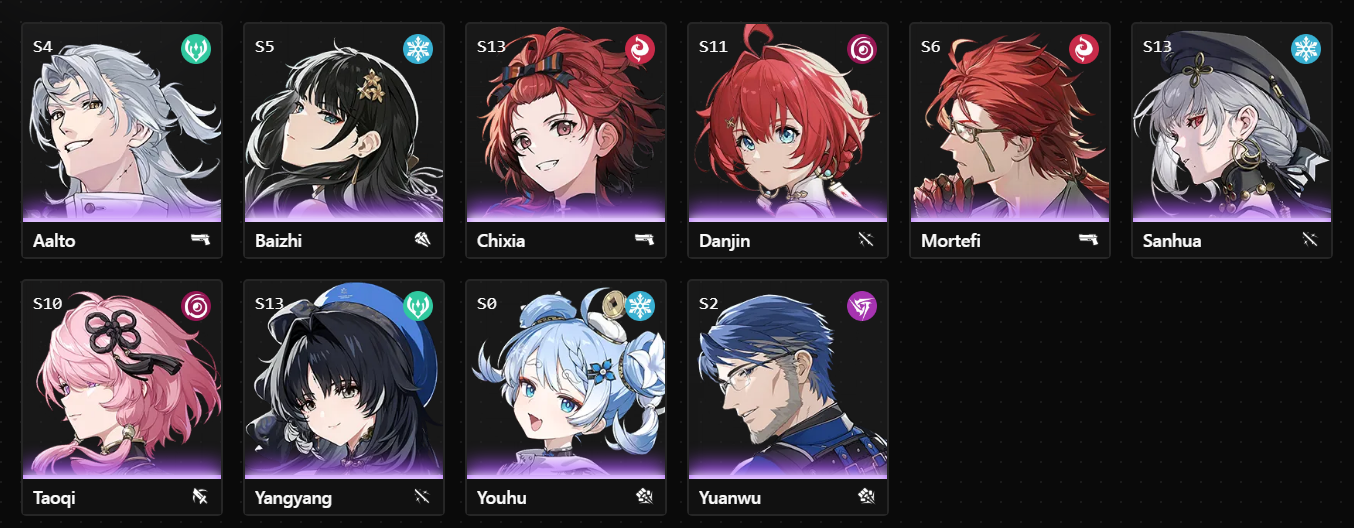Click Youhu's Glacio snowflake element icon
The height and width of the screenshot is (528, 1354).
click(640, 306)
